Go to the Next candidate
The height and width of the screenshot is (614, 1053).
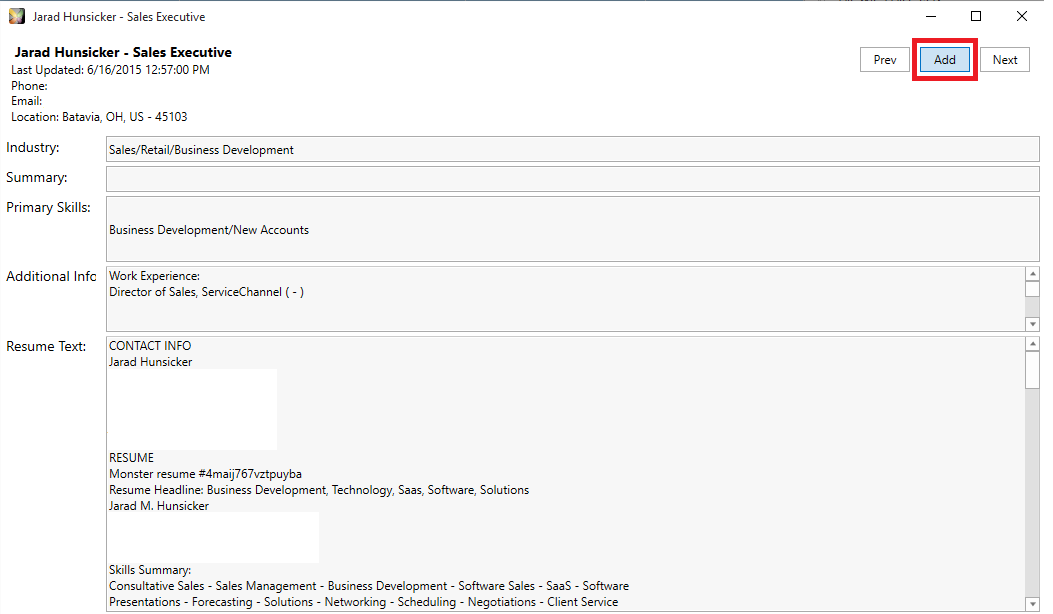pyautogui.click(x=1005, y=60)
